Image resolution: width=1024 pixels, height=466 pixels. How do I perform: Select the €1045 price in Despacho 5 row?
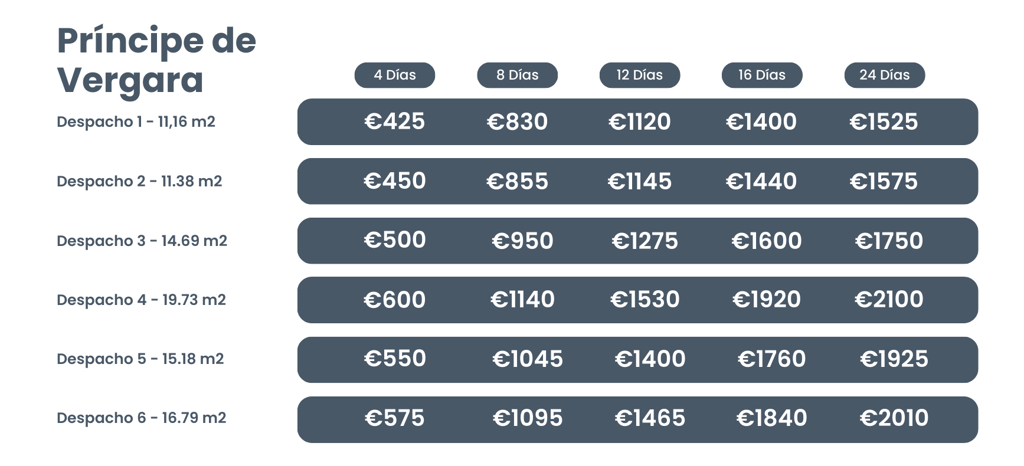pyautogui.click(x=527, y=359)
